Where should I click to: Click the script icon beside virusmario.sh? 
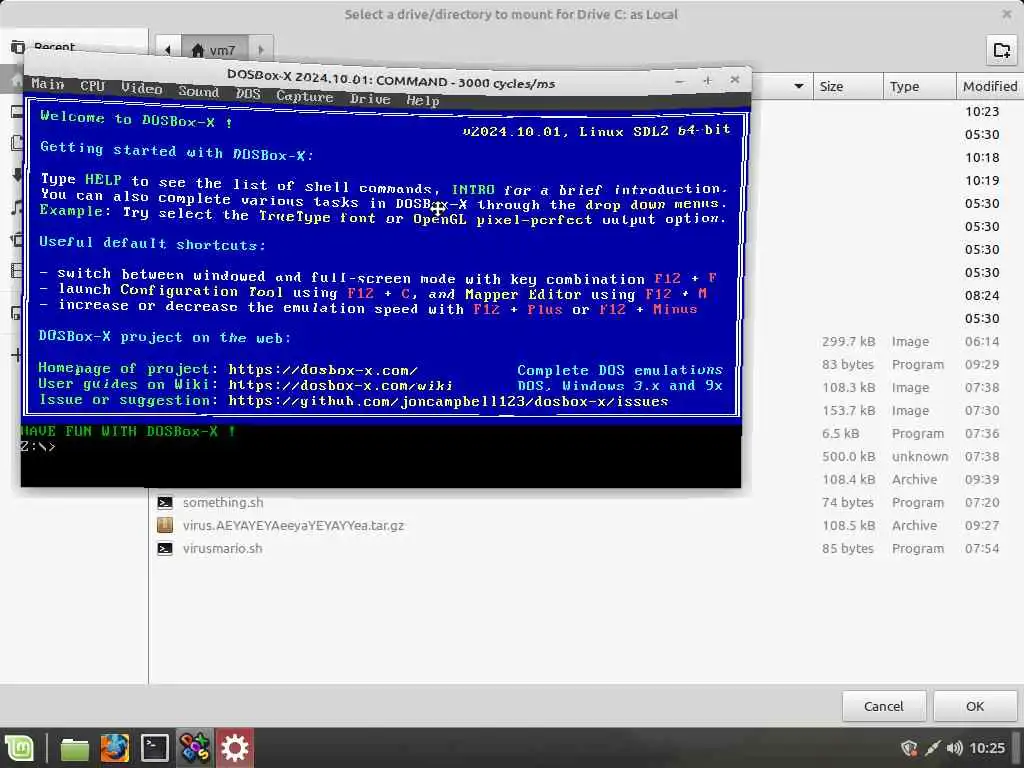(x=165, y=549)
